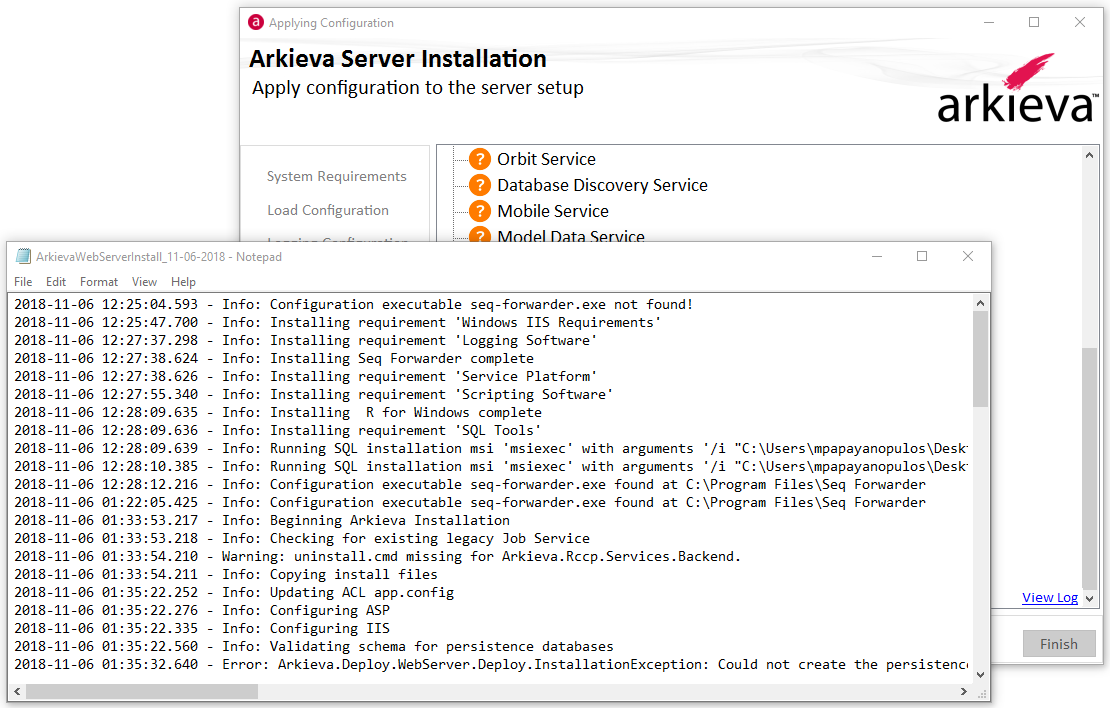Click the Notepad vertical scrollbar thumb
The width and height of the screenshot is (1110, 708).
coord(980,360)
